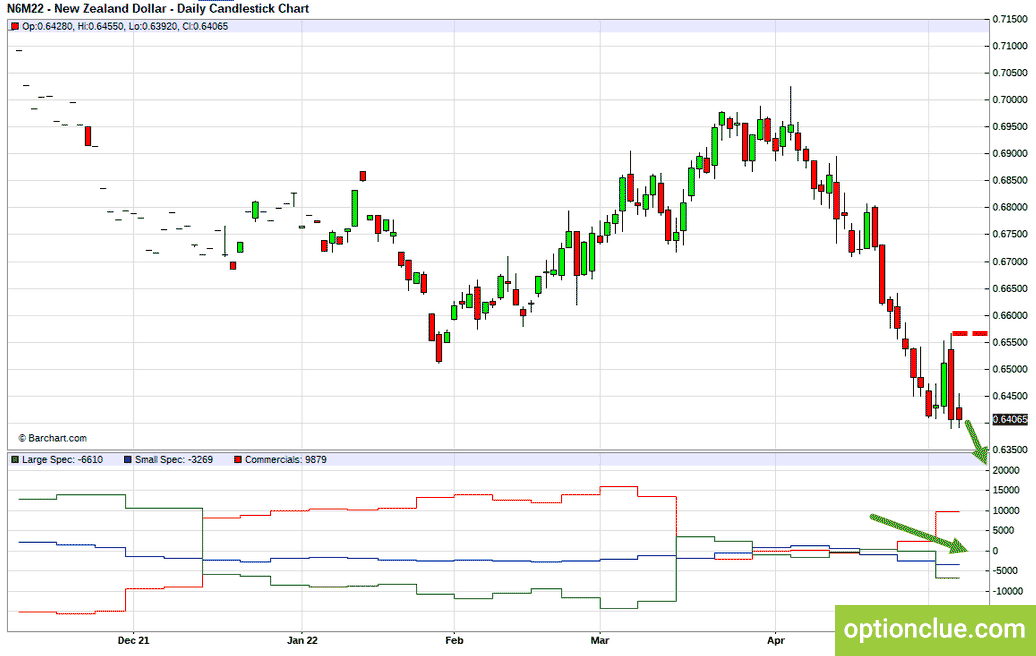Click the latest red candlestick near 0.64065
1036x656 pixels.
[959, 413]
